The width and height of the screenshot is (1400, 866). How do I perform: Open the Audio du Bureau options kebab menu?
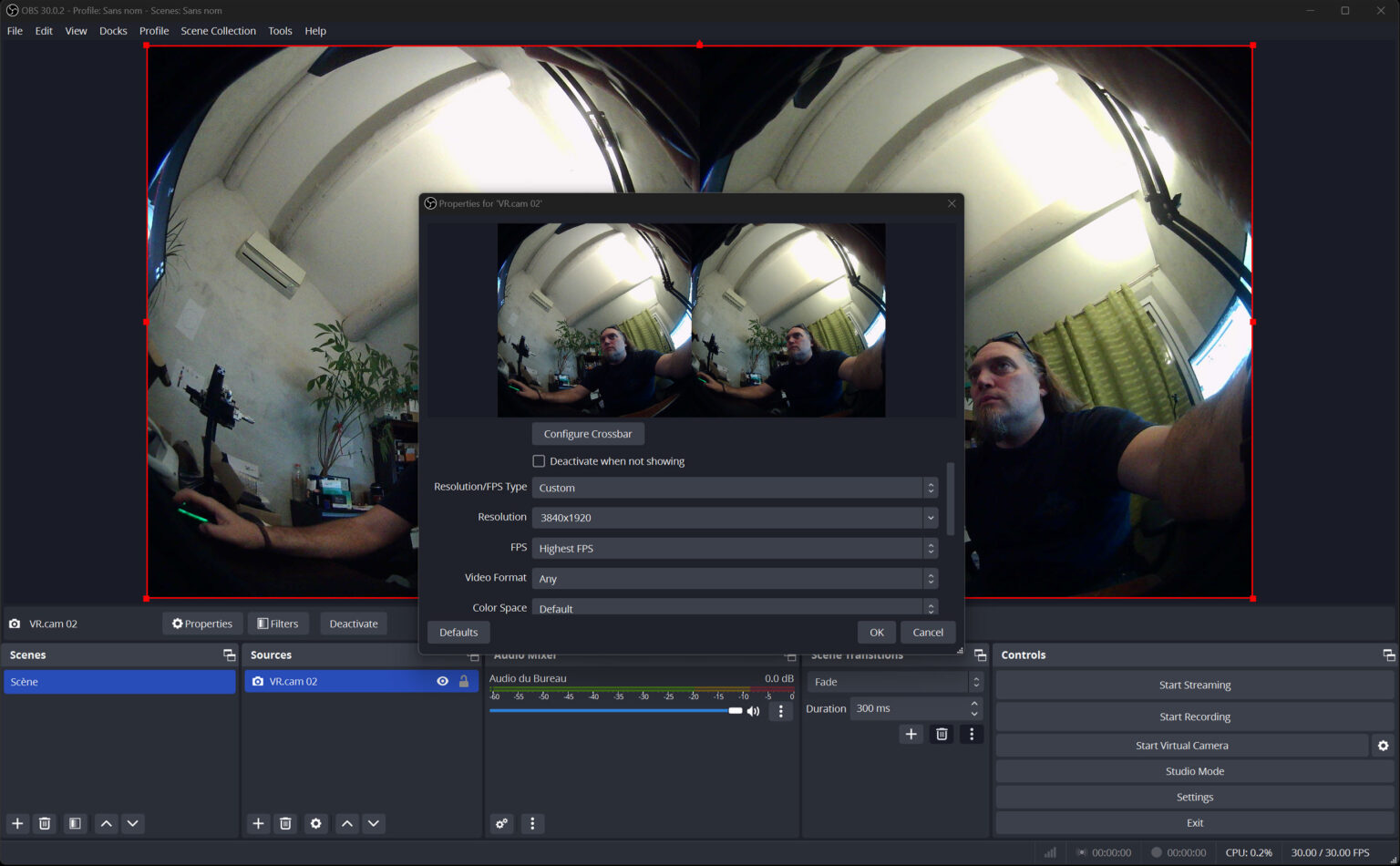(780, 711)
